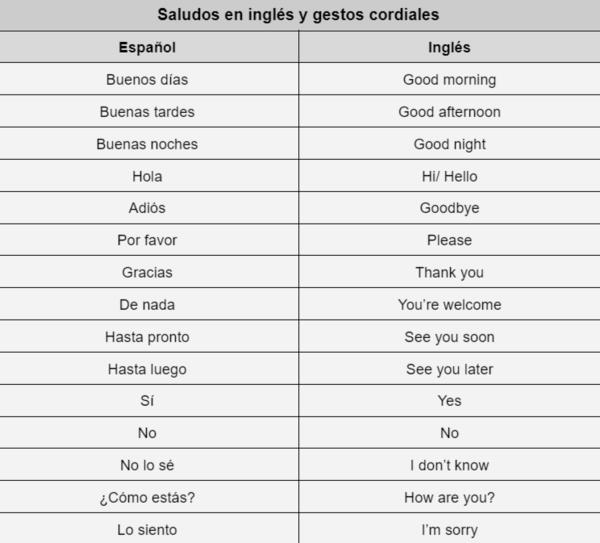The height and width of the screenshot is (543, 600).
Task: Click the 'Buenas noches' cell
Action: coord(149,144)
